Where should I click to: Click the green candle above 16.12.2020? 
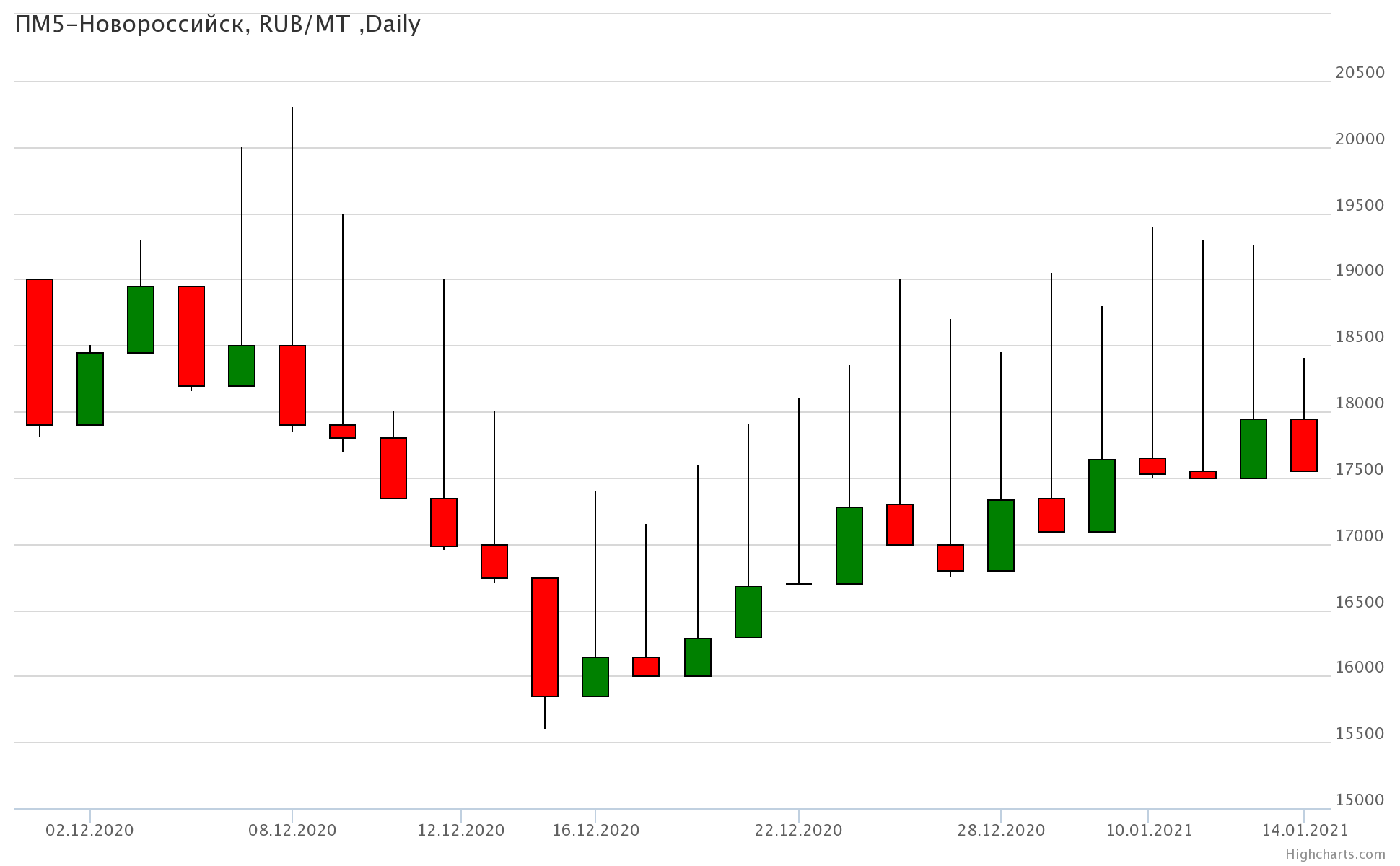point(595,677)
